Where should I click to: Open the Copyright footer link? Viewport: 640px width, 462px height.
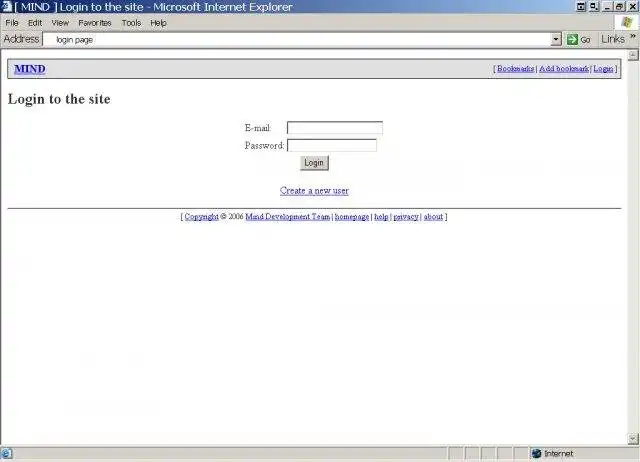tap(201, 217)
